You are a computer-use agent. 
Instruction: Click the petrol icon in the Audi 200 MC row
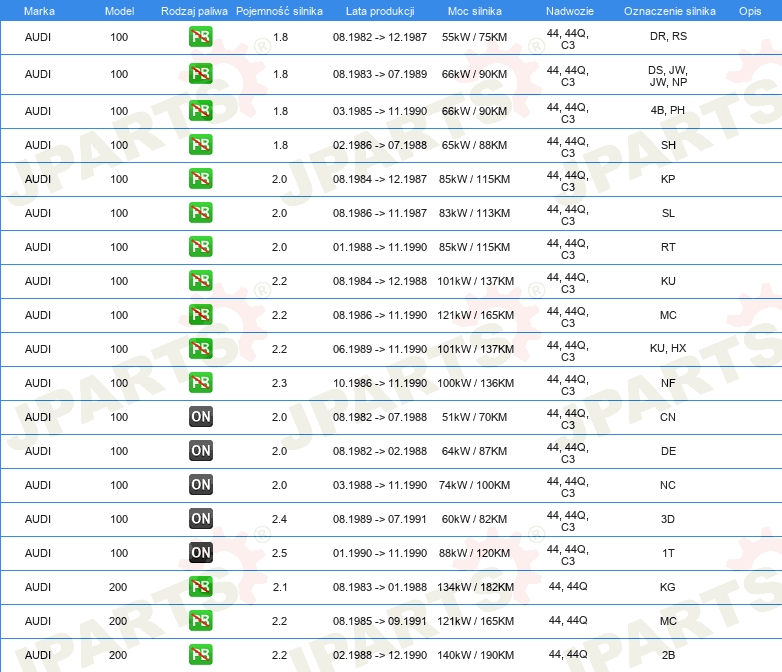tap(200, 621)
